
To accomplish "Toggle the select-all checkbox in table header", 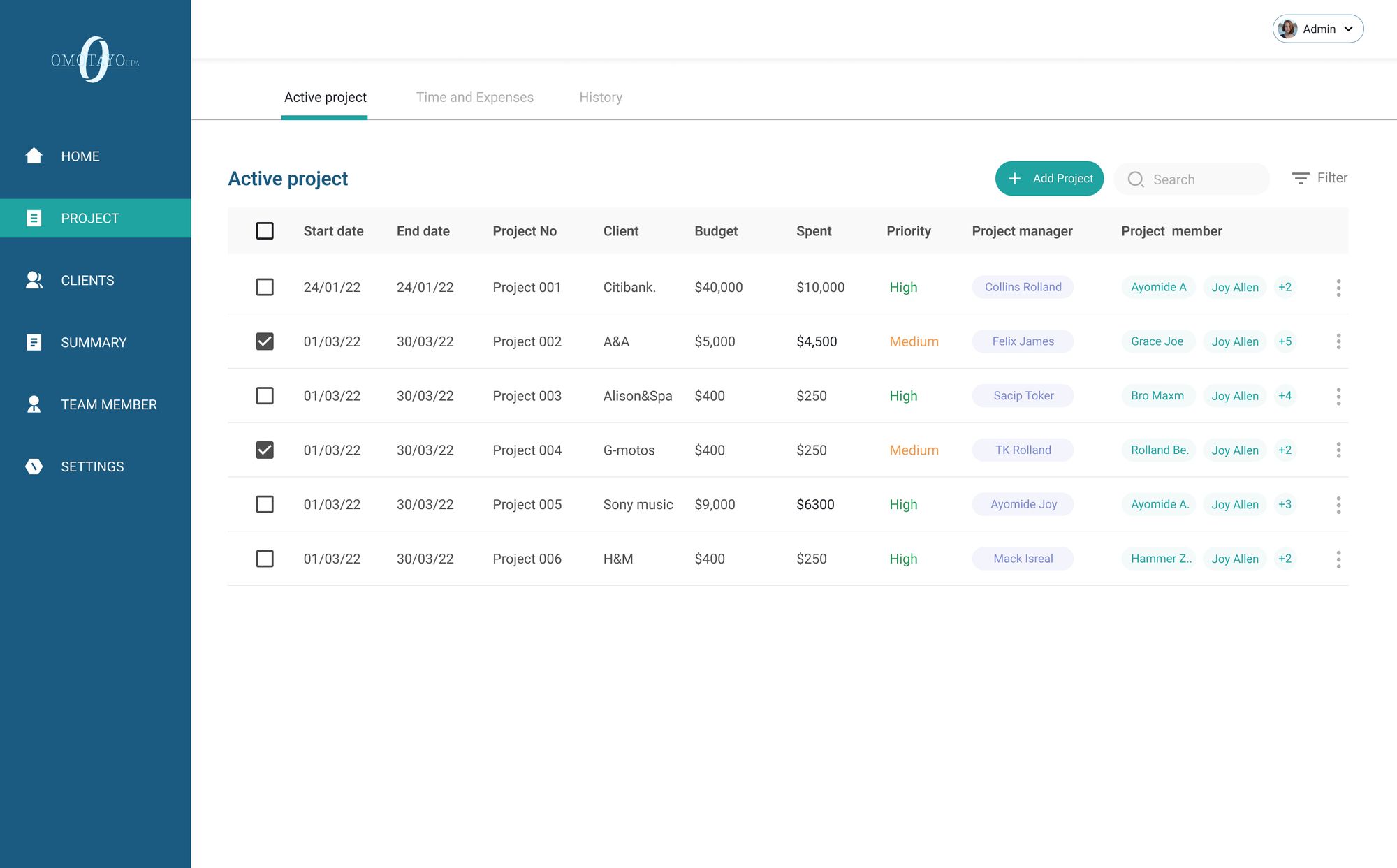I will pyautogui.click(x=265, y=231).
